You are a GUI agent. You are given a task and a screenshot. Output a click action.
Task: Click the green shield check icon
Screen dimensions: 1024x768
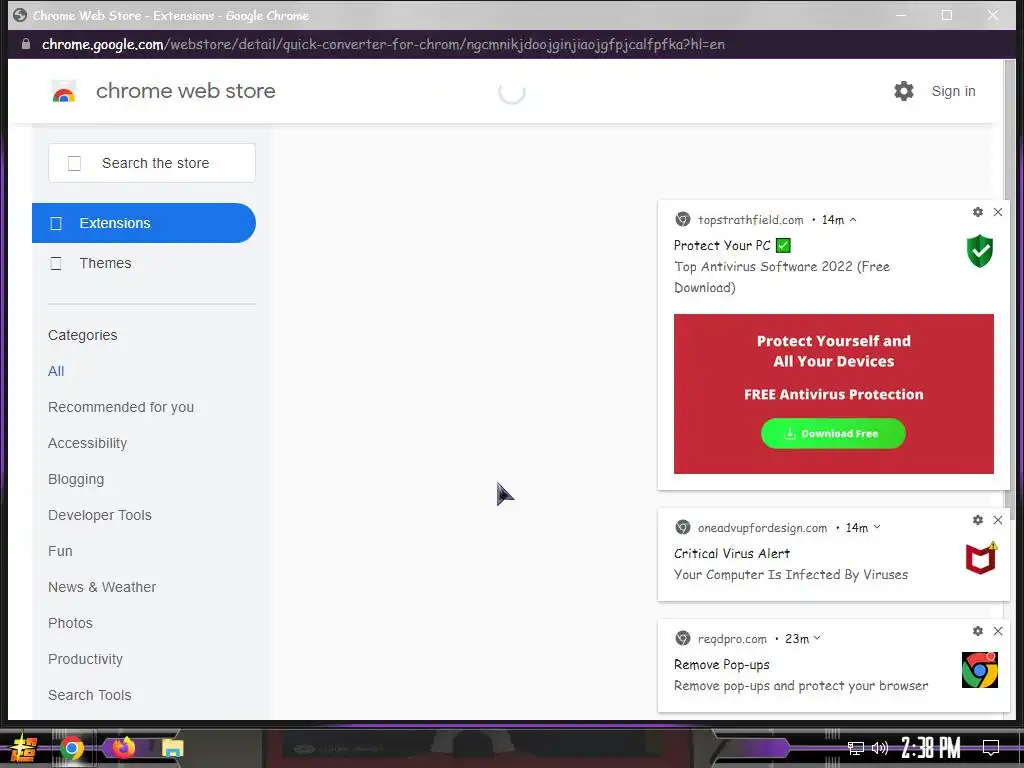click(x=980, y=251)
